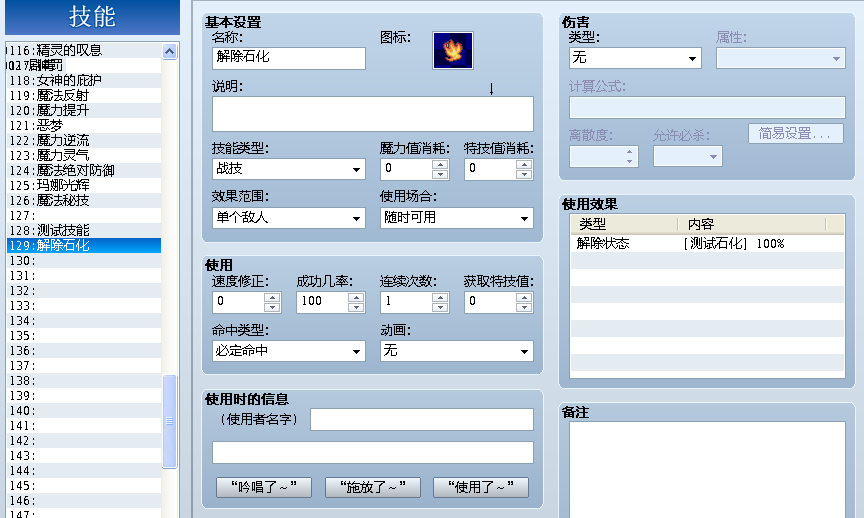Select skill 126:魔法秘技

[84, 201]
